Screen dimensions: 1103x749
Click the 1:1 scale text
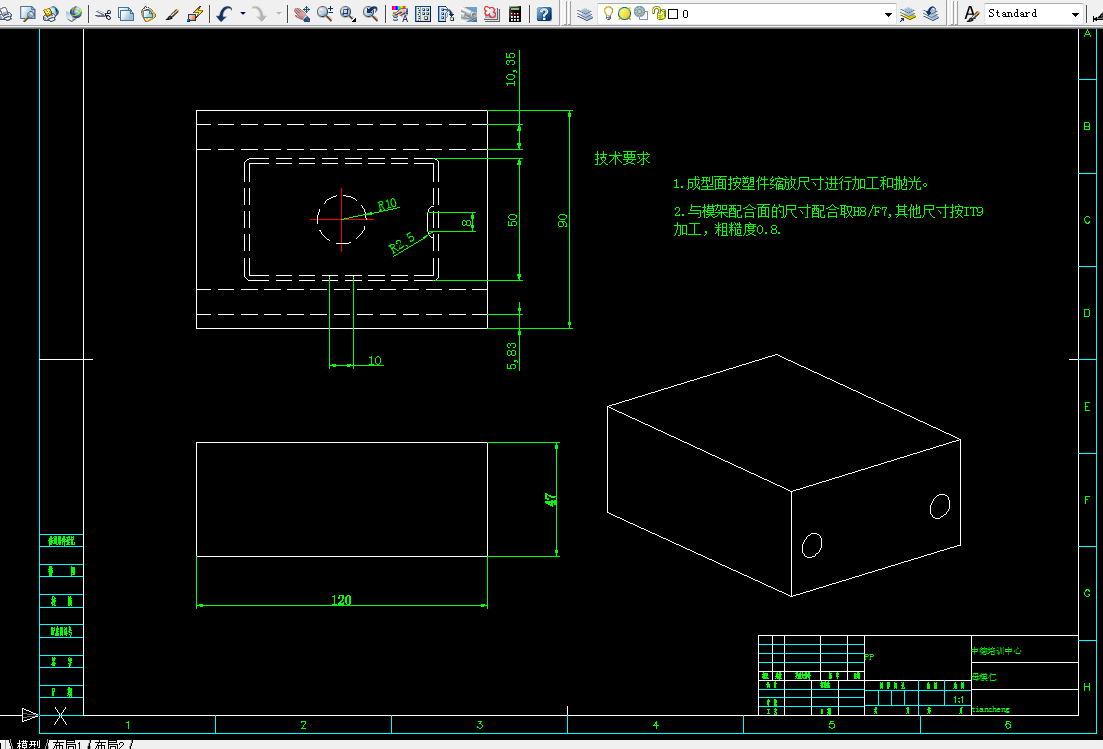[959, 700]
